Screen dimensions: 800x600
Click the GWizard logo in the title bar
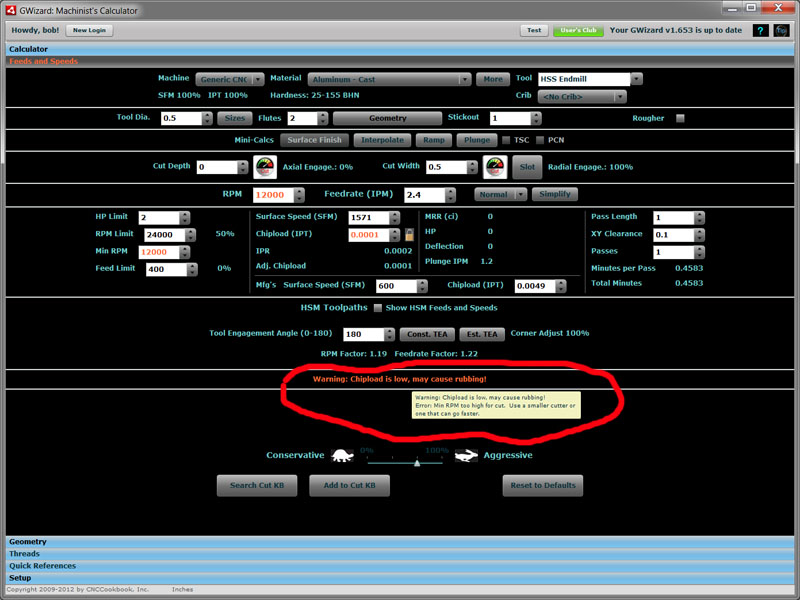pyautogui.click(x=11, y=9)
